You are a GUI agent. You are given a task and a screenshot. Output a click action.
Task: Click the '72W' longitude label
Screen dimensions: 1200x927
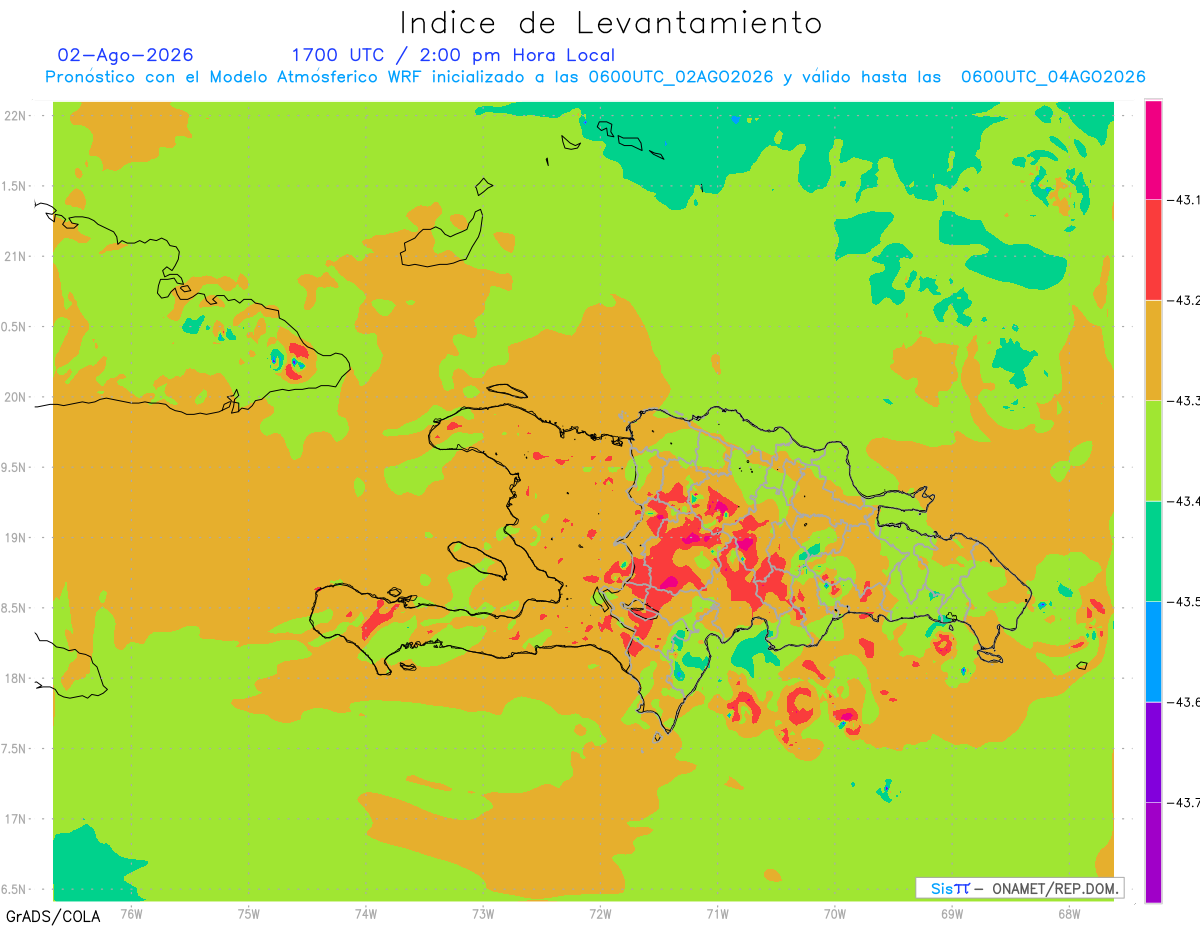(600, 914)
